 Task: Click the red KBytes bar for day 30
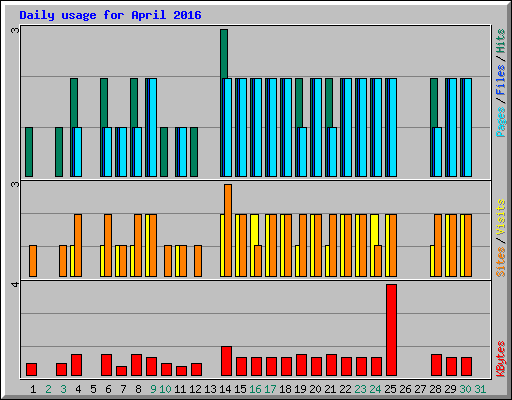point(466,366)
